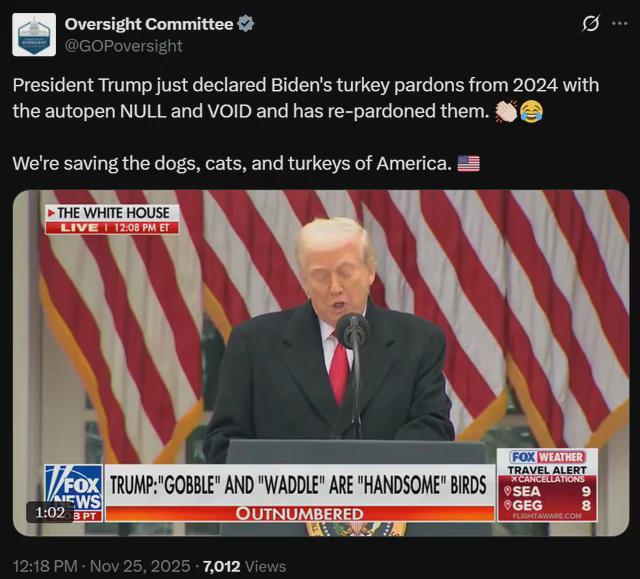The width and height of the screenshot is (640, 579).
Task: Click the 7,012 Views counter
Action: [x=244, y=566]
